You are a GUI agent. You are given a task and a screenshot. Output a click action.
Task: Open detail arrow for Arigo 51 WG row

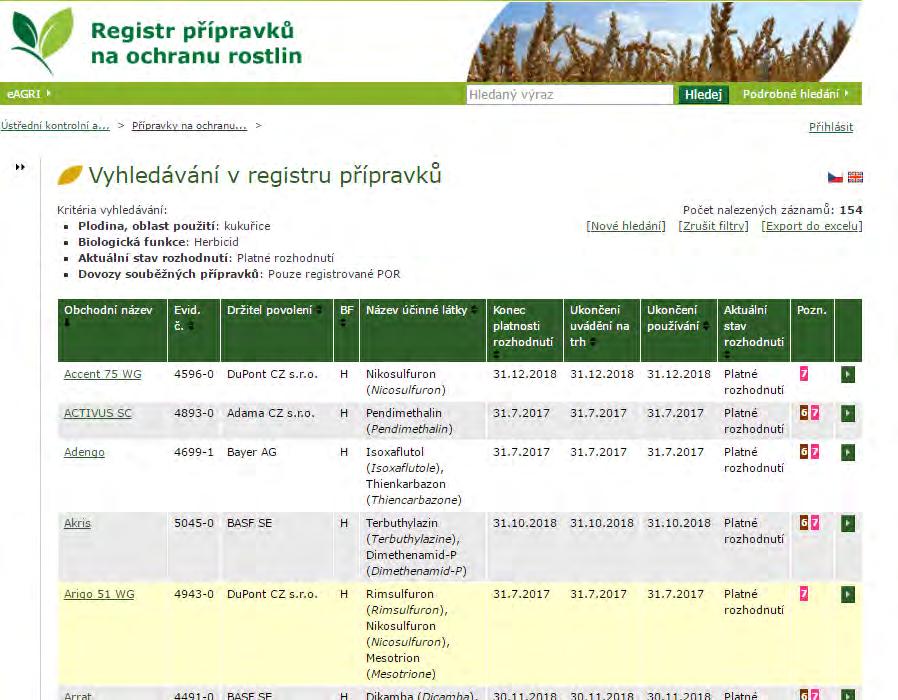click(848, 595)
